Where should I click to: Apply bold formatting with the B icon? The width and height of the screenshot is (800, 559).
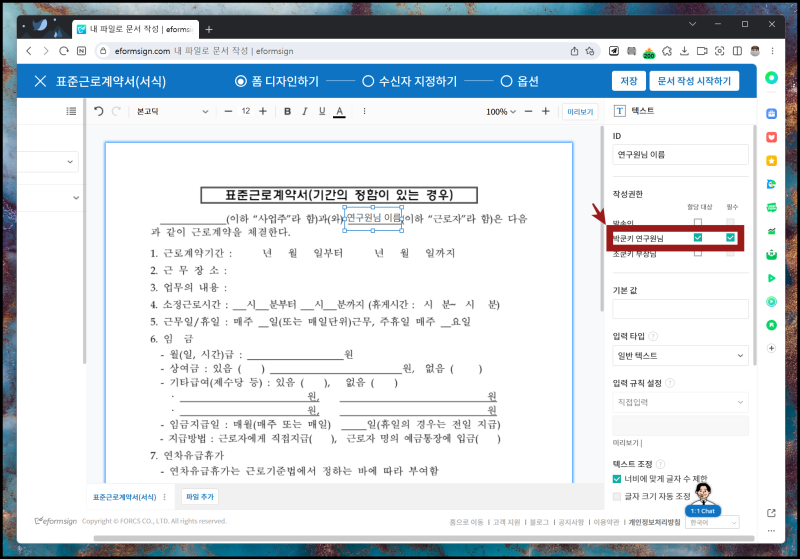[x=287, y=111]
